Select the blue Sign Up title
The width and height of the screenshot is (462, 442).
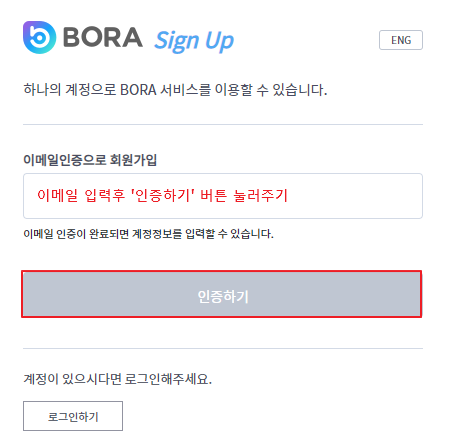[x=194, y=41]
